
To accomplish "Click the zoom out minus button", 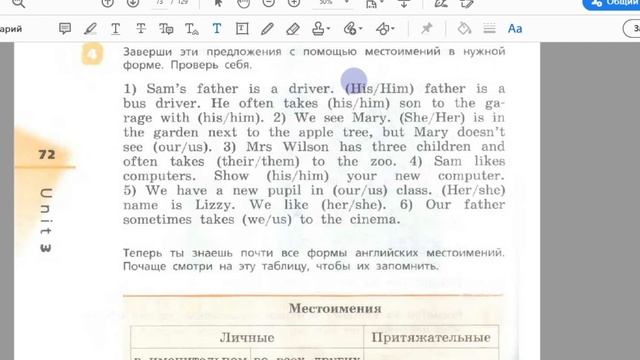I will 268,3.
